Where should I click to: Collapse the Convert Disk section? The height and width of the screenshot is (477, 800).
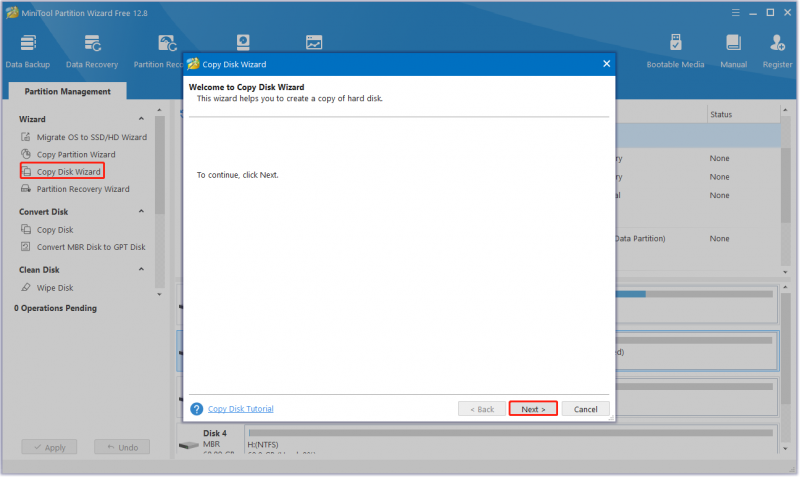tap(141, 211)
